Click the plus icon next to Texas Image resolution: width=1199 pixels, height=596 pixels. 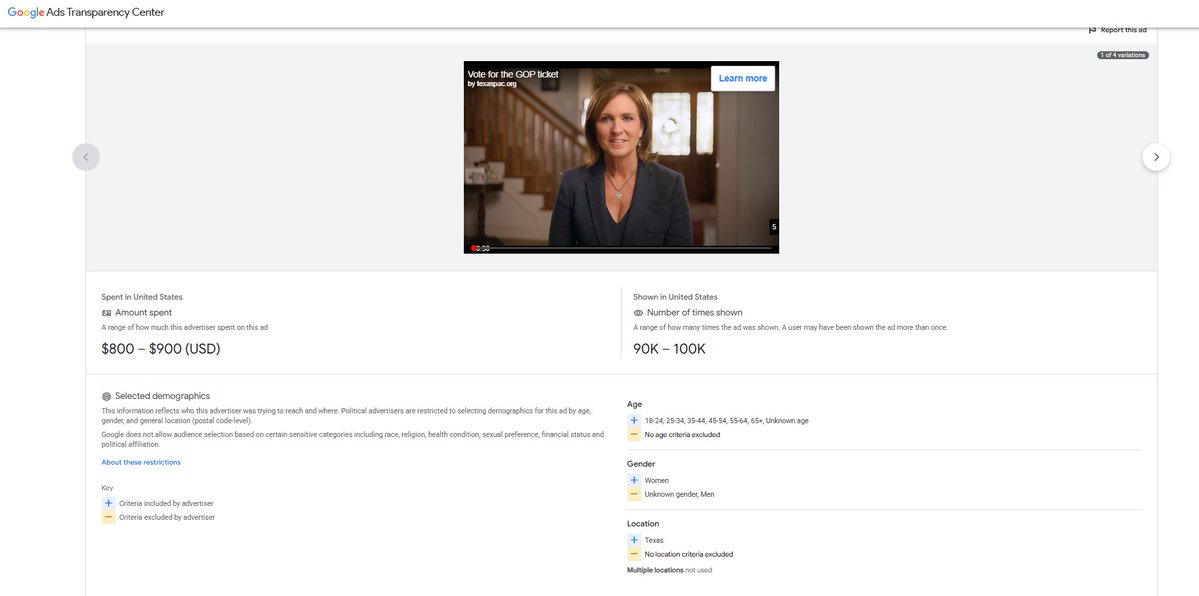tap(634, 540)
